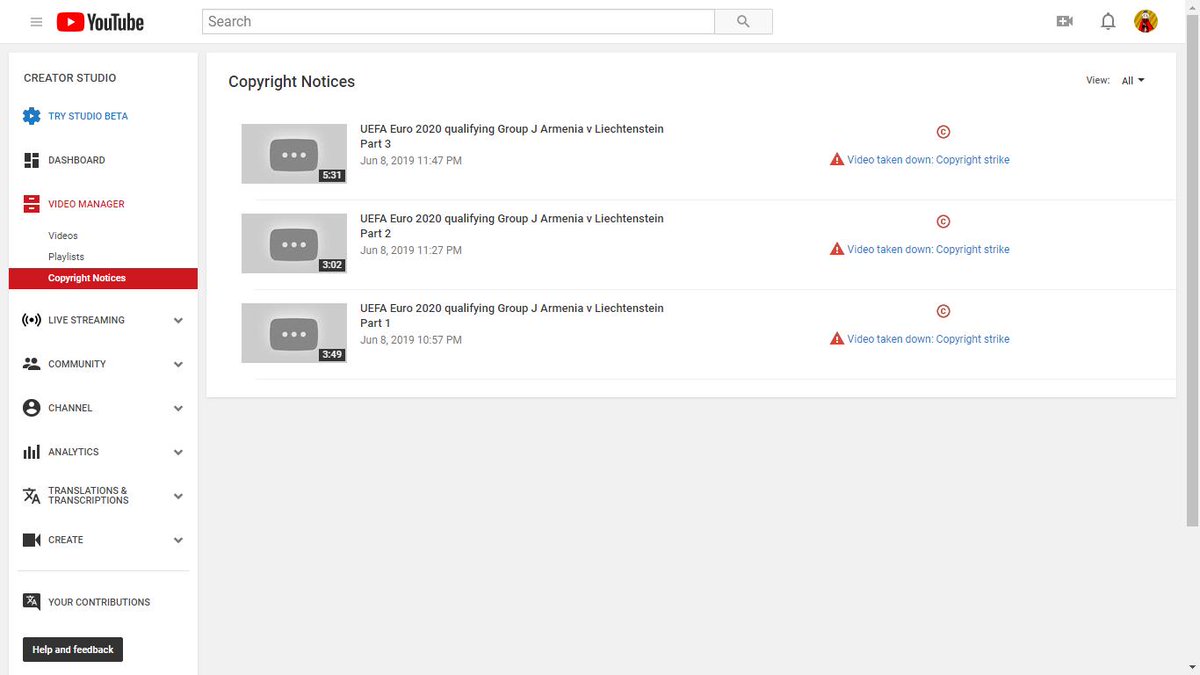
Task: Expand the Channel section chevron
Action: 178,409
